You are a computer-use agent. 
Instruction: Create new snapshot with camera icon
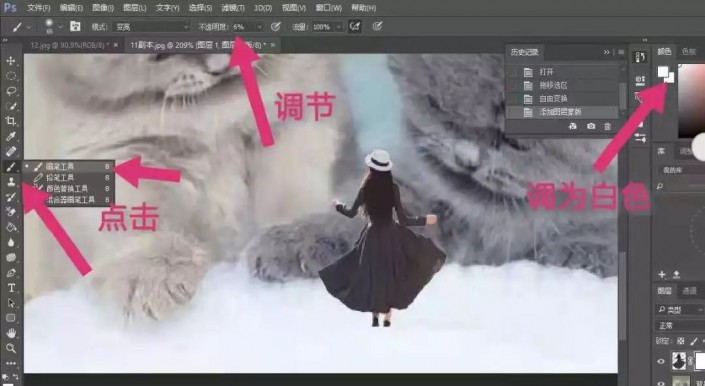click(591, 127)
